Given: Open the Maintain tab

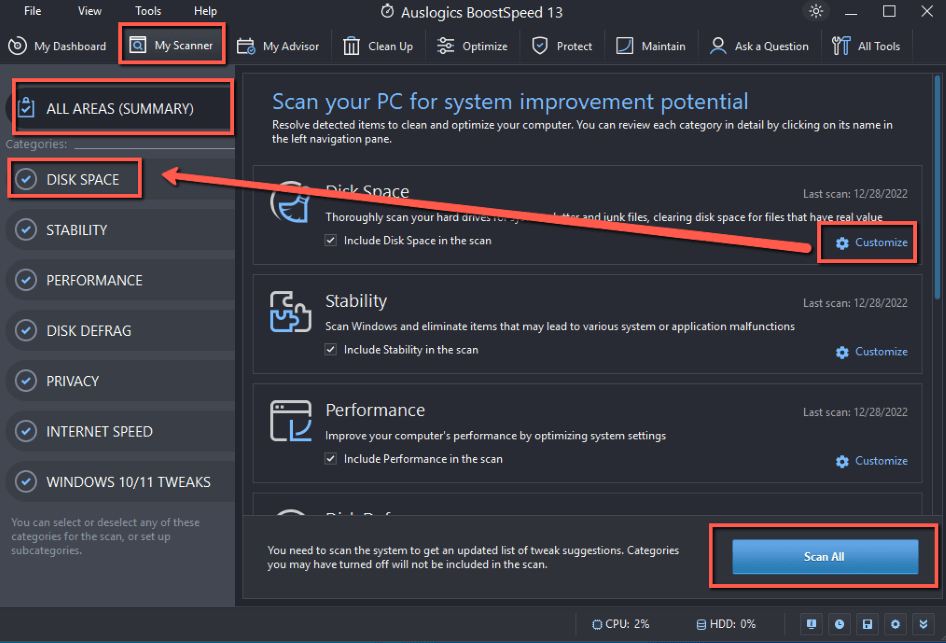Looking at the screenshot, I should point(650,46).
